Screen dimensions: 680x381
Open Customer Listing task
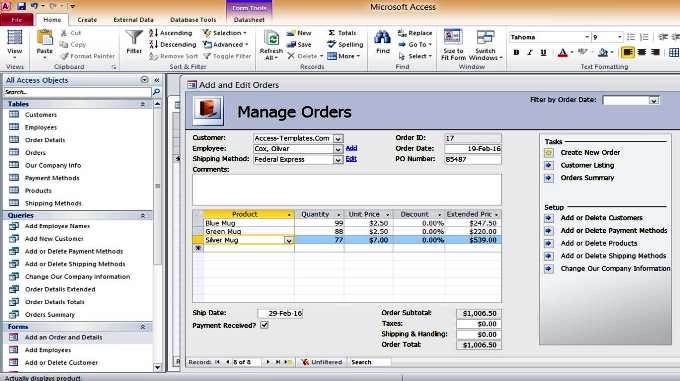587,165
